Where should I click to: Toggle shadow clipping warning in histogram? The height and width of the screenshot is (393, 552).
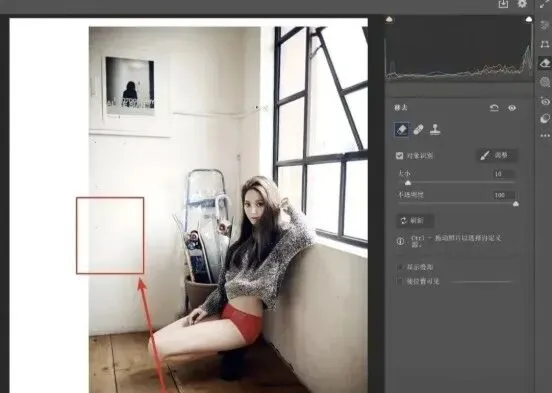coord(389,19)
